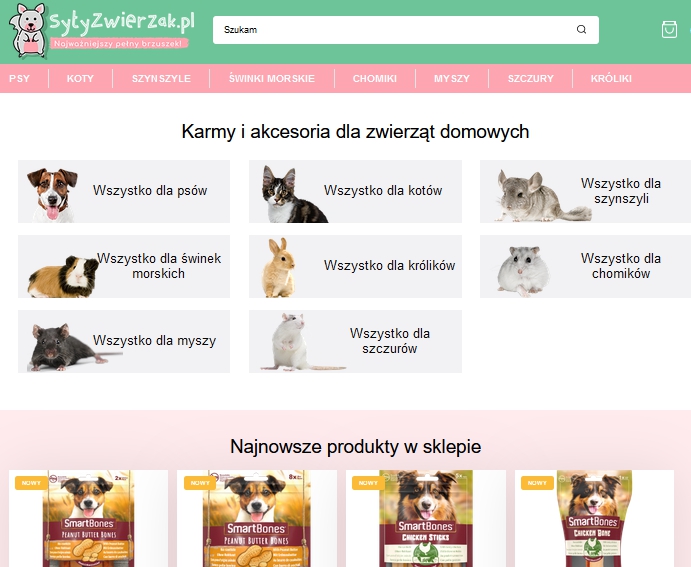Click the chinchilla category image
Viewport: 691px width, 567px height.
[x=531, y=196]
